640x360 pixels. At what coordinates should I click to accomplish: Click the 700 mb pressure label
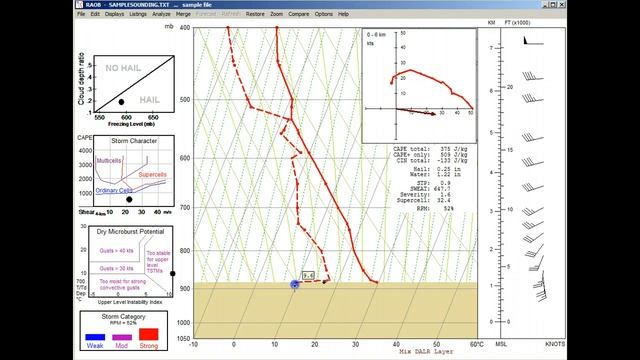click(185, 208)
